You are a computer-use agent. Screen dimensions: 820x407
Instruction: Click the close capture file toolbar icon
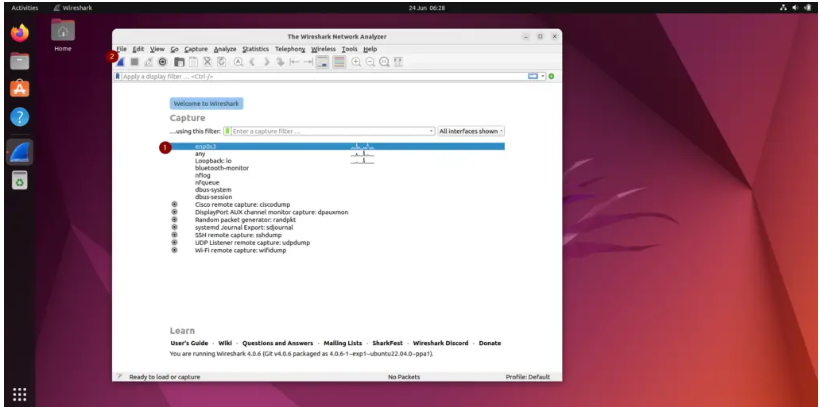coord(208,62)
